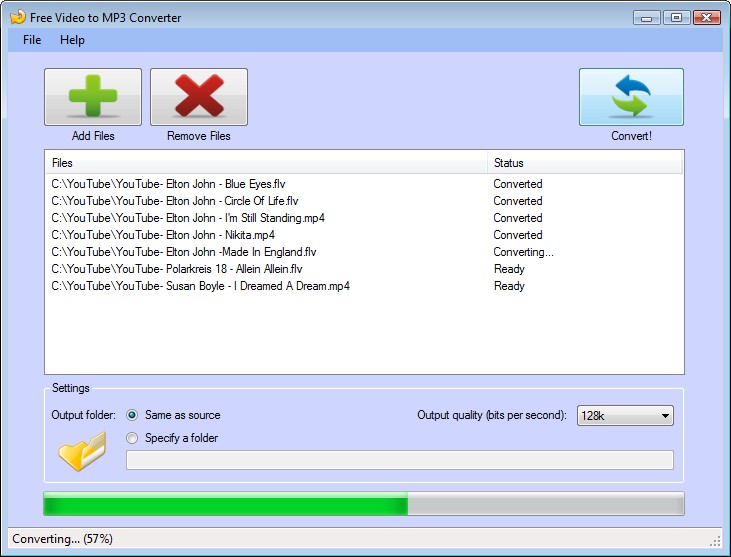Click the 'Converted' status of Blue Eyes row
This screenshot has width=731, height=557.
518,184
